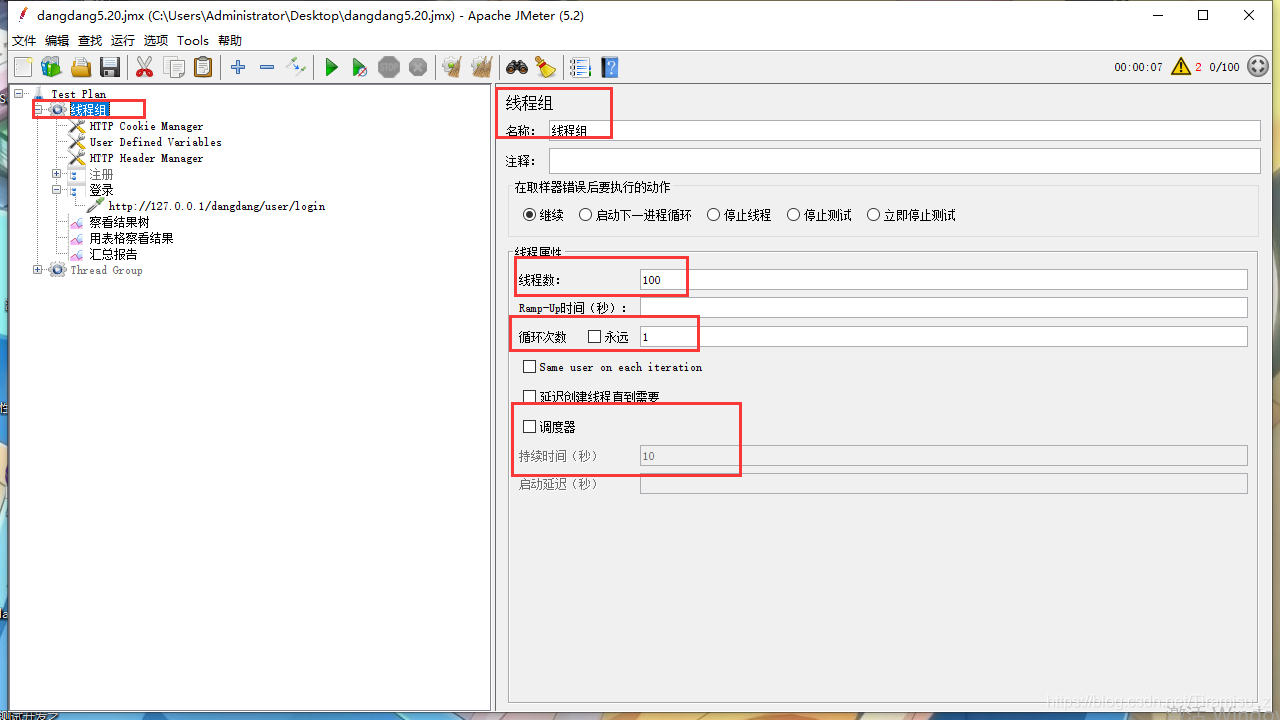Image resolution: width=1280 pixels, height=720 pixels.
Task: Expand the 注册 controller node
Action: [x=57, y=174]
